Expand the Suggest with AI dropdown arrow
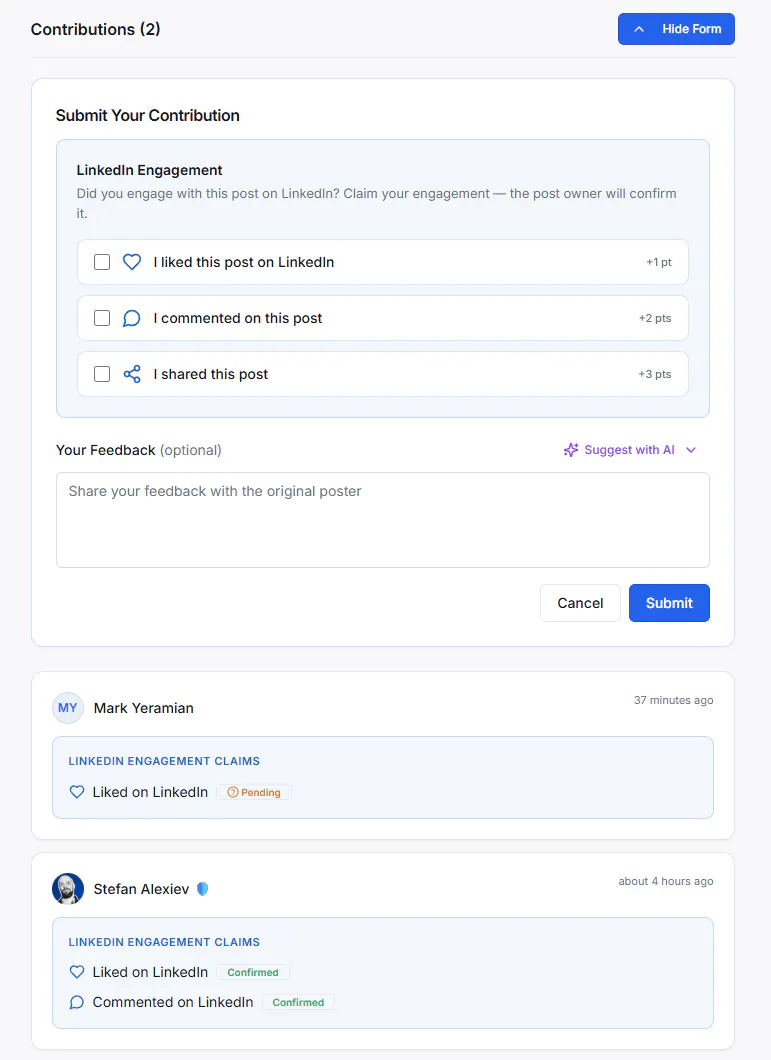 691,450
